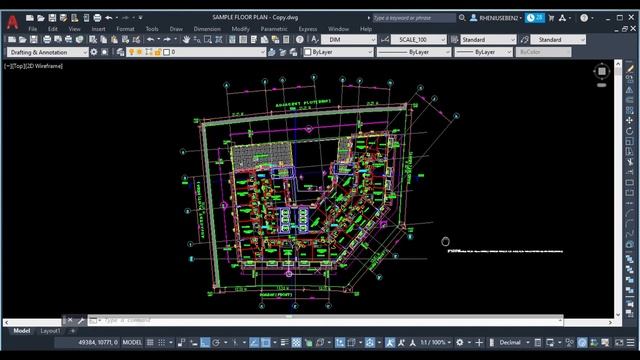Open the Draw menu
This screenshot has height=360, width=640.
point(176,29)
